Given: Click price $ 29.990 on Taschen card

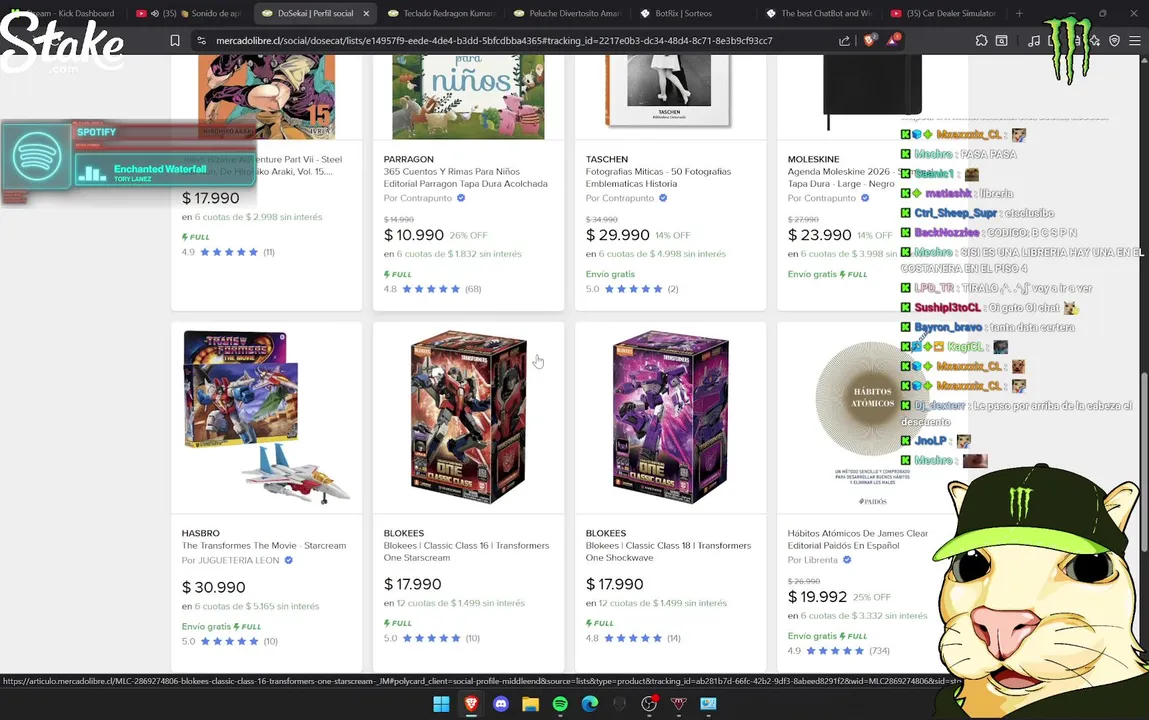Looking at the screenshot, I should [618, 235].
